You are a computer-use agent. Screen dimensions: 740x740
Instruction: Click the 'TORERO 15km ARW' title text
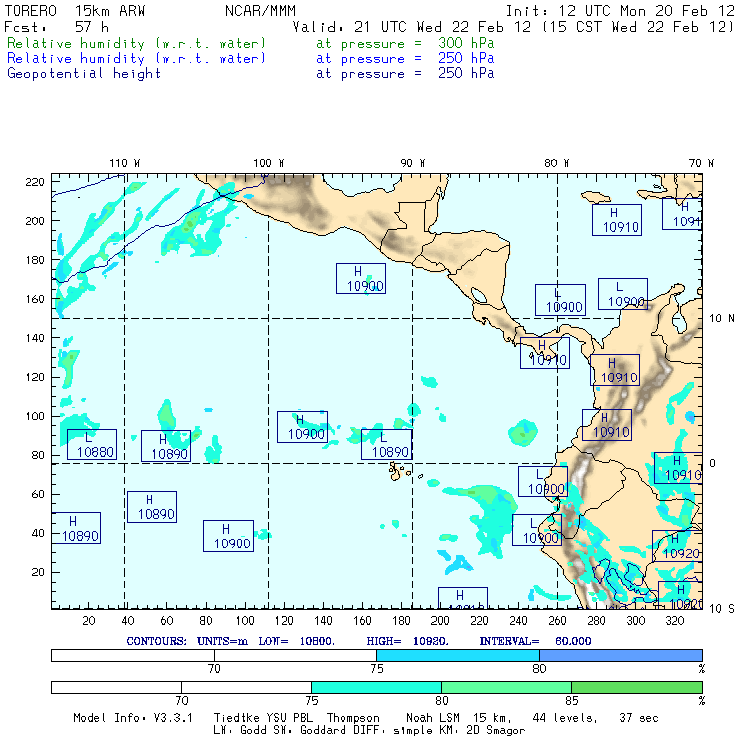point(75,11)
